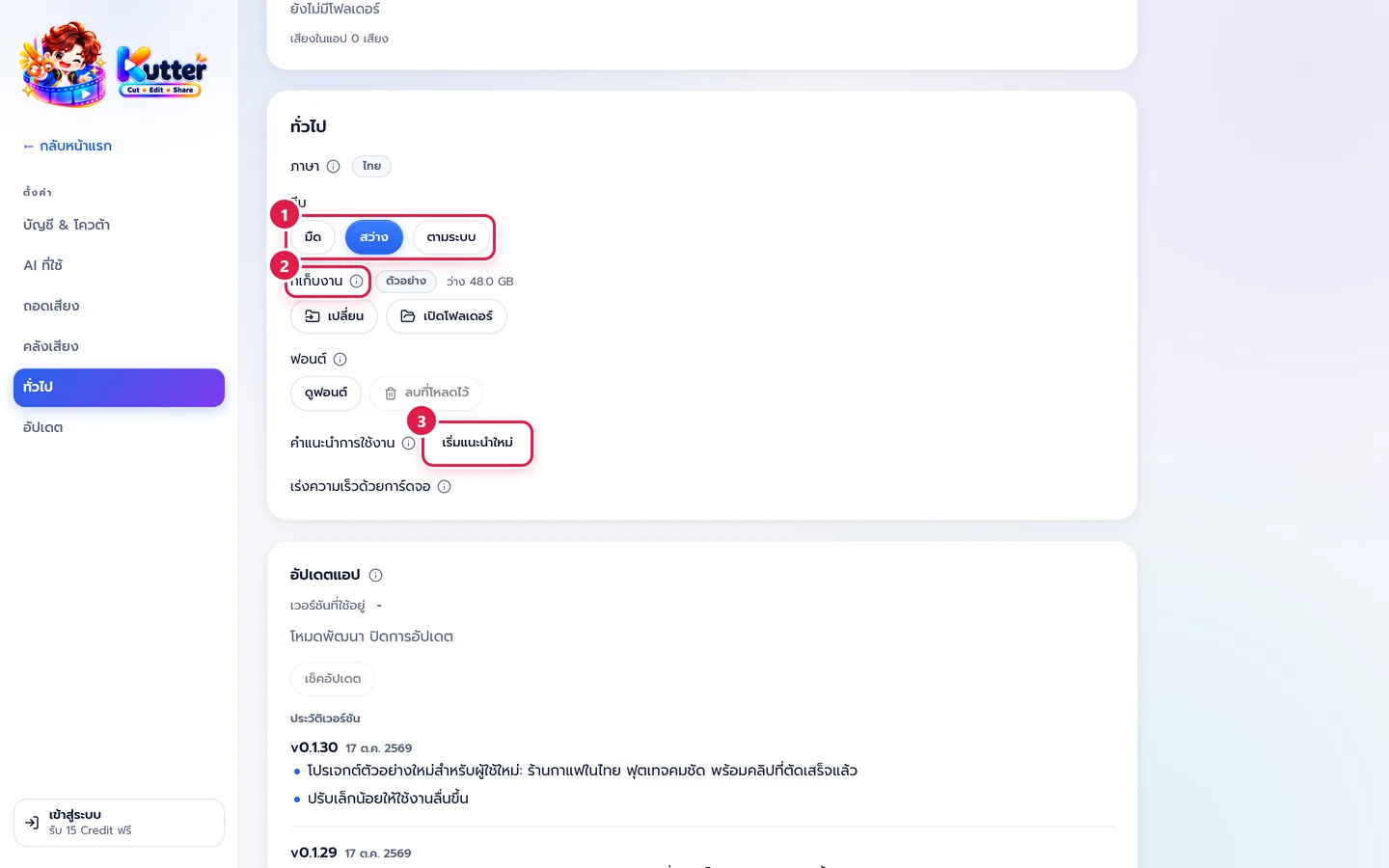Open the ไทย language selector
Image resolution: width=1389 pixels, height=868 pixels.
coord(371,166)
